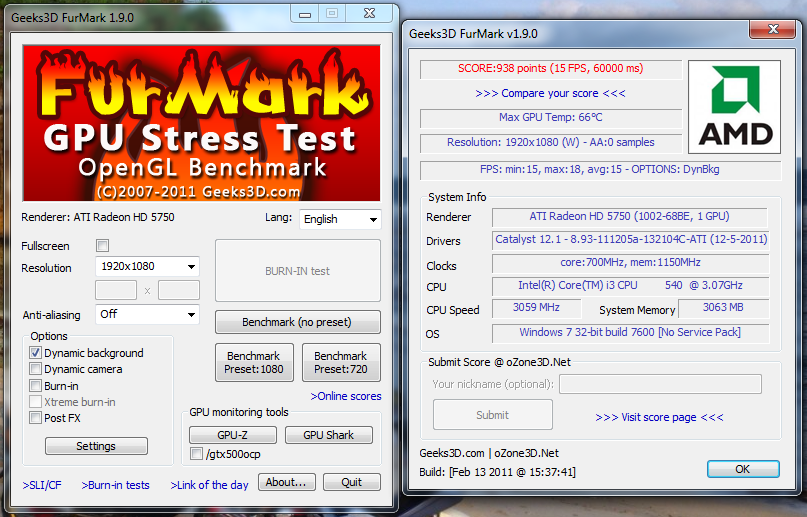Open the Resolution 1920x1080 dropdown
Viewport: 807px width, 517px height.
pos(147,266)
